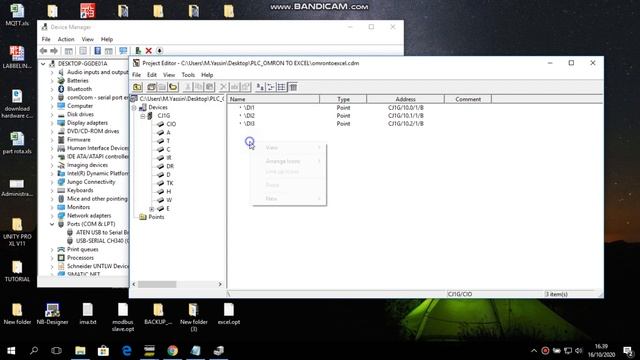The image size is (640, 360).
Task: Click the Scan for hardware changes monitor icon
Action: coord(123,51)
